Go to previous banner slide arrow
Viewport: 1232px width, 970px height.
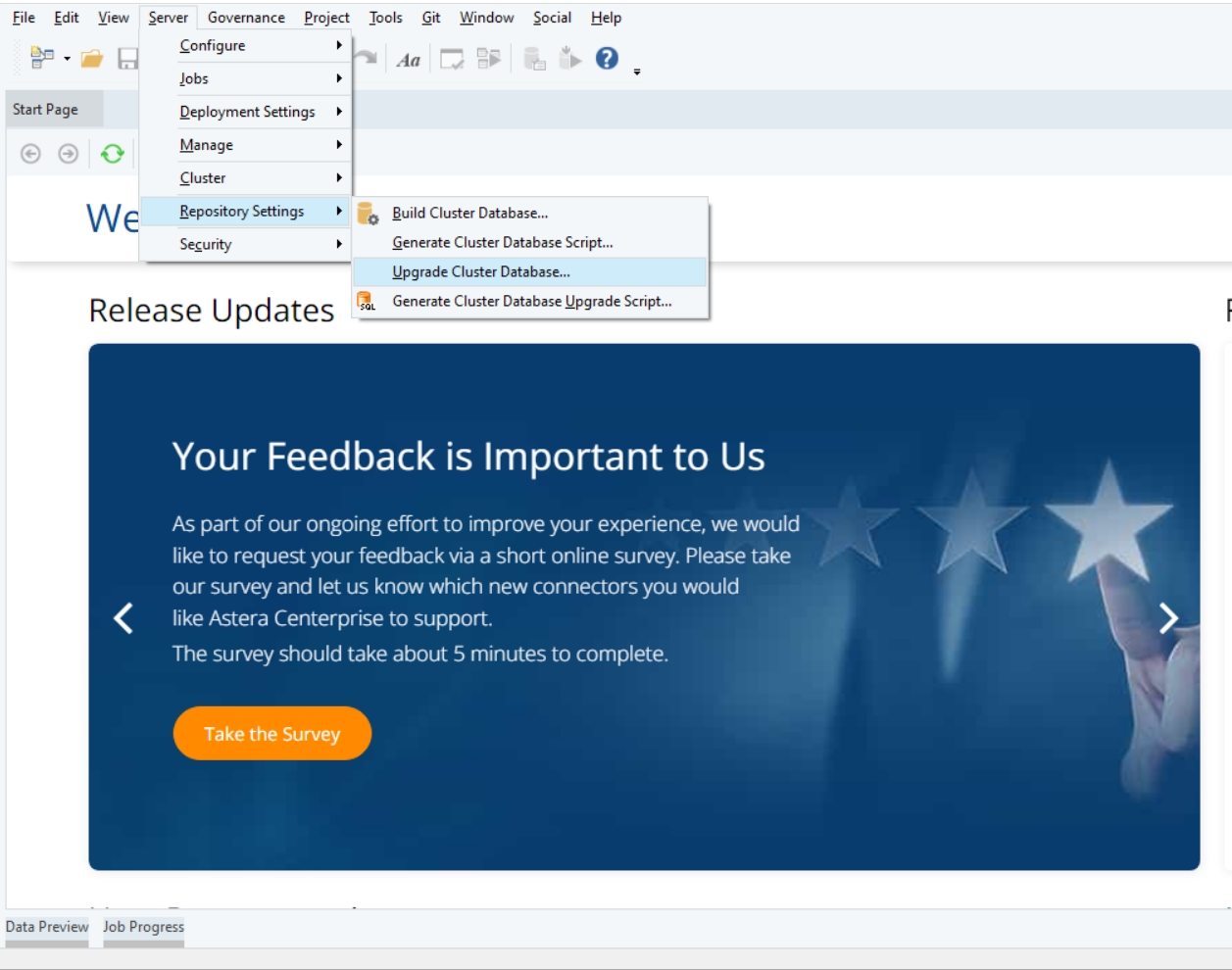pyautogui.click(x=123, y=618)
